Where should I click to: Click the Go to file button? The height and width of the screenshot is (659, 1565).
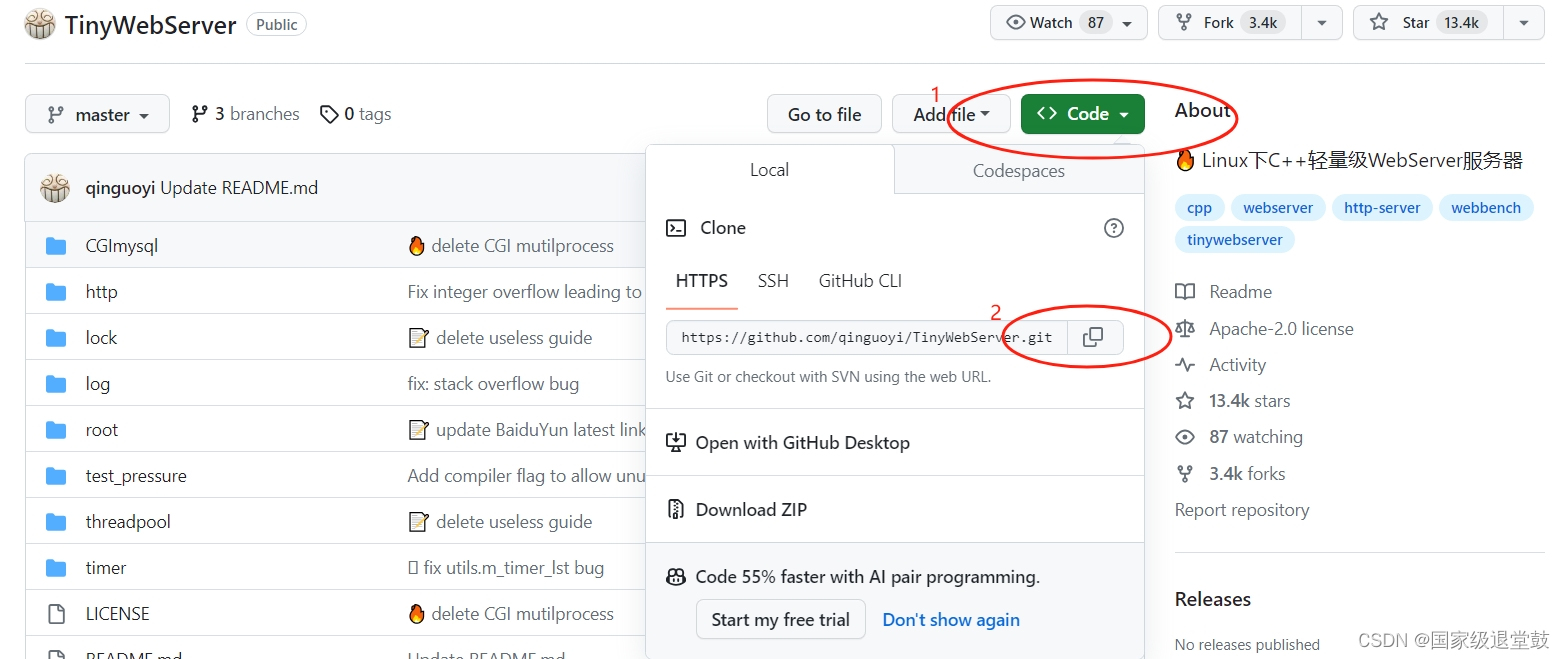click(x=824, y=114)
